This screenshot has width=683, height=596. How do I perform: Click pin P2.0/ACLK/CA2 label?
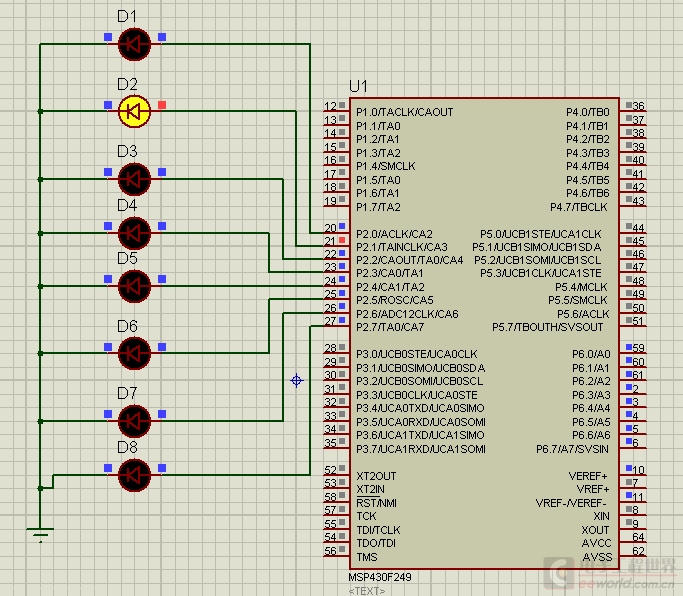[x=394, y=234]
